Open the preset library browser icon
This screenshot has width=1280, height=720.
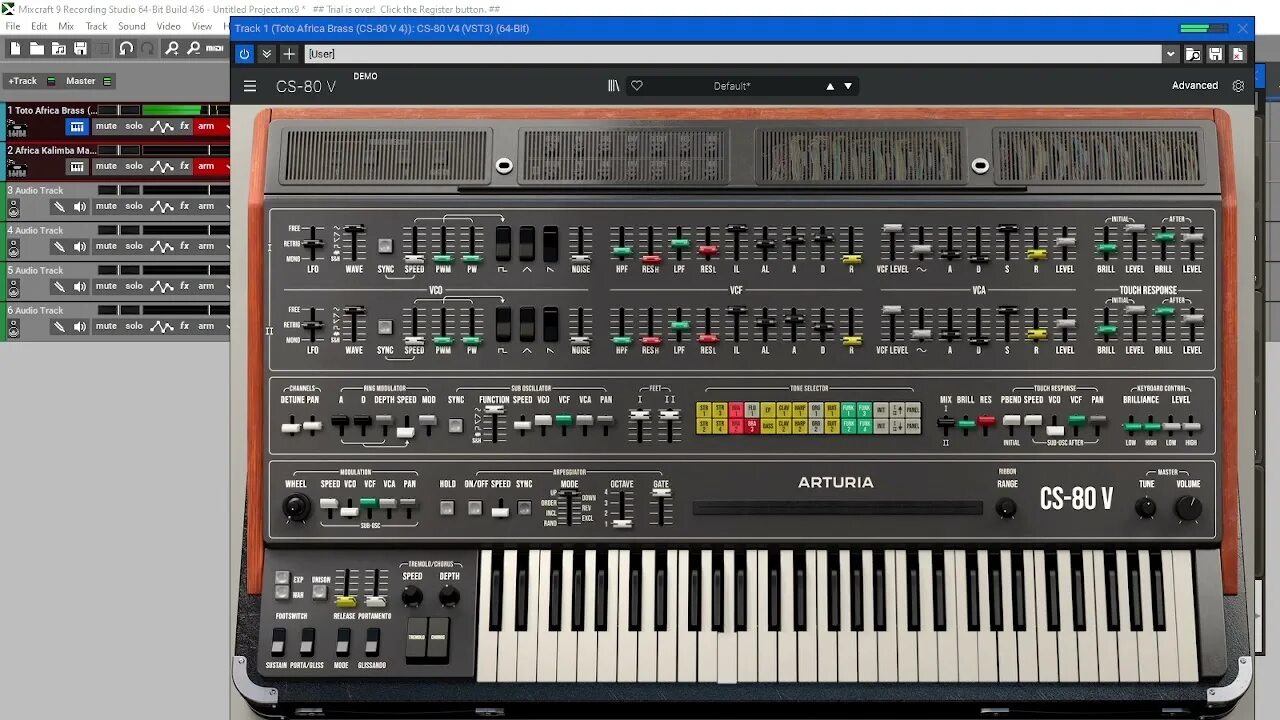tap(613, 86)
